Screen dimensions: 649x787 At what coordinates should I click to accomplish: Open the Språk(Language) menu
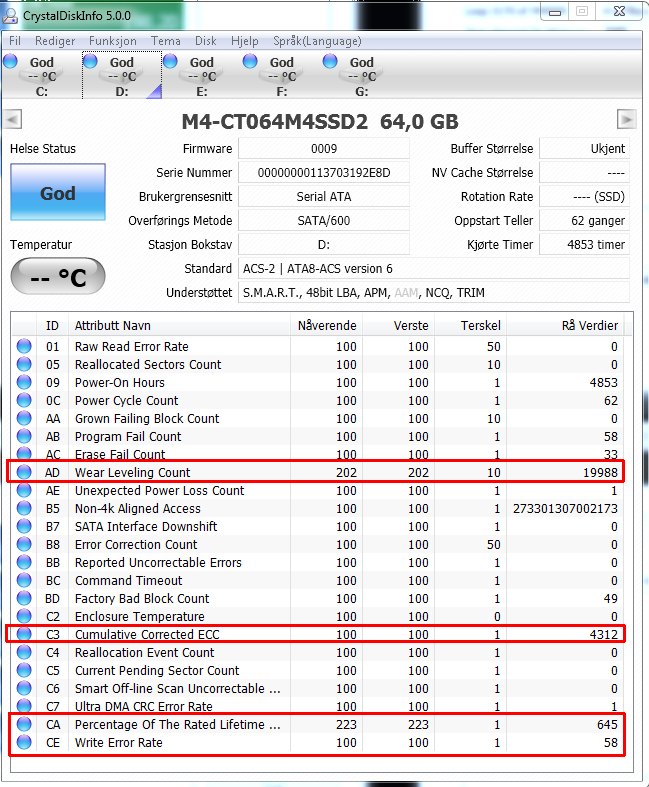pyautogui.click(x=317, y=41)
